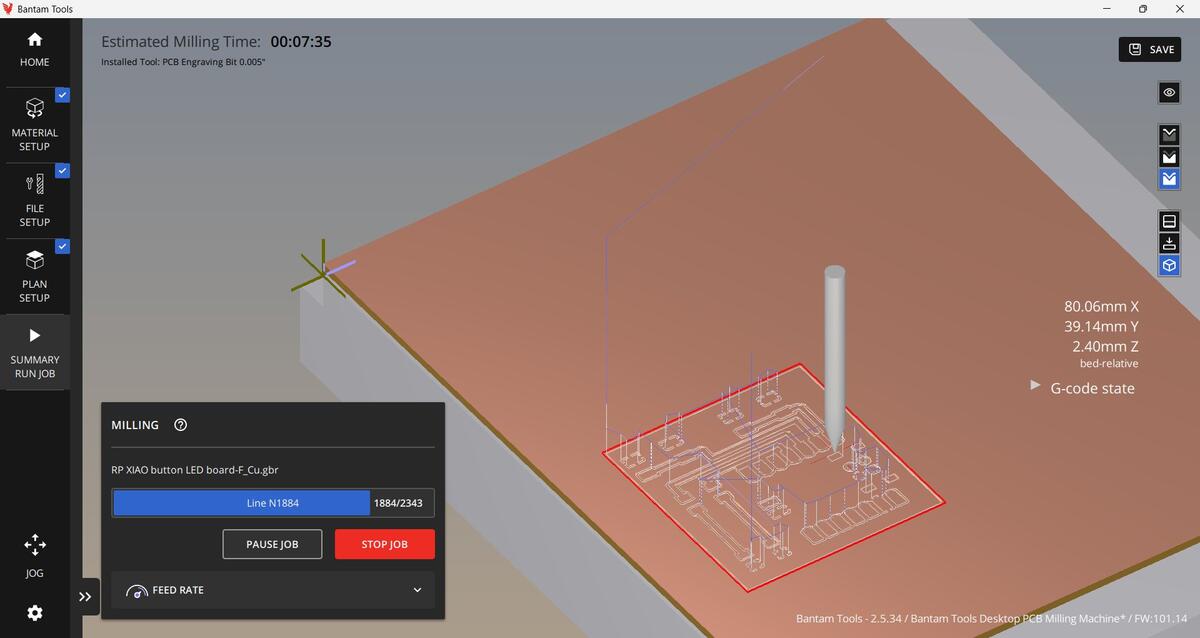Close the Bantam Tools window
This screenshot has height=638, width=1200.
tap(1179, 9)
